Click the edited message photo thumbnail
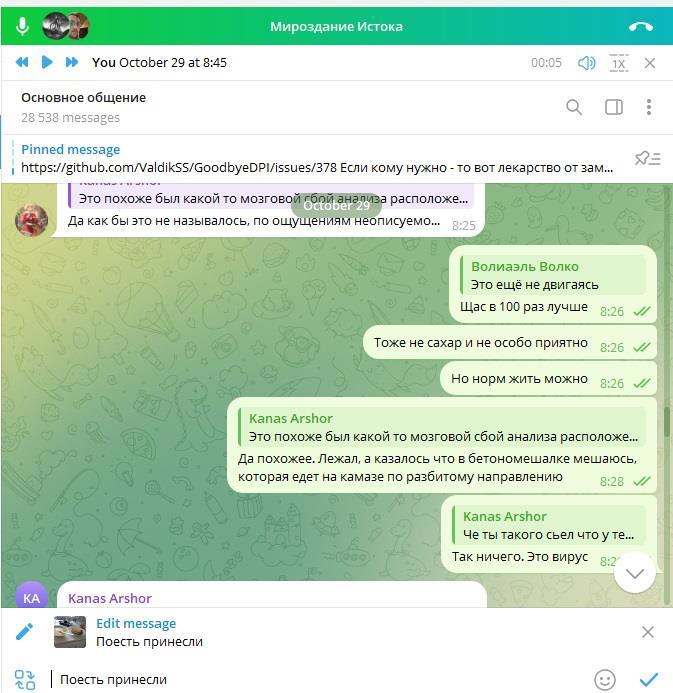The width and height of the screenshot is (673, 693). coord(70,632)
